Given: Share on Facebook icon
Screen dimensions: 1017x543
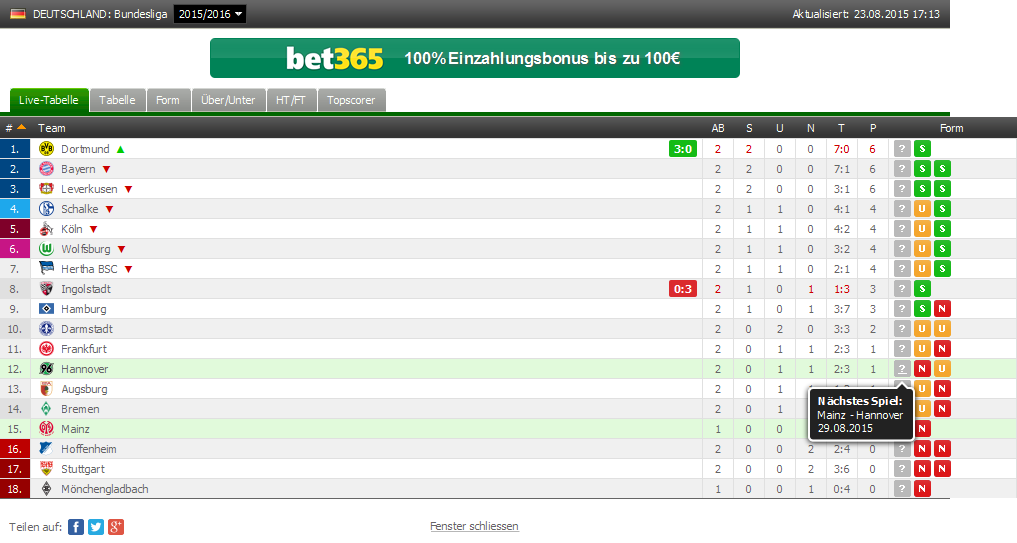Looking at the screenshot, I should point(76,527).
